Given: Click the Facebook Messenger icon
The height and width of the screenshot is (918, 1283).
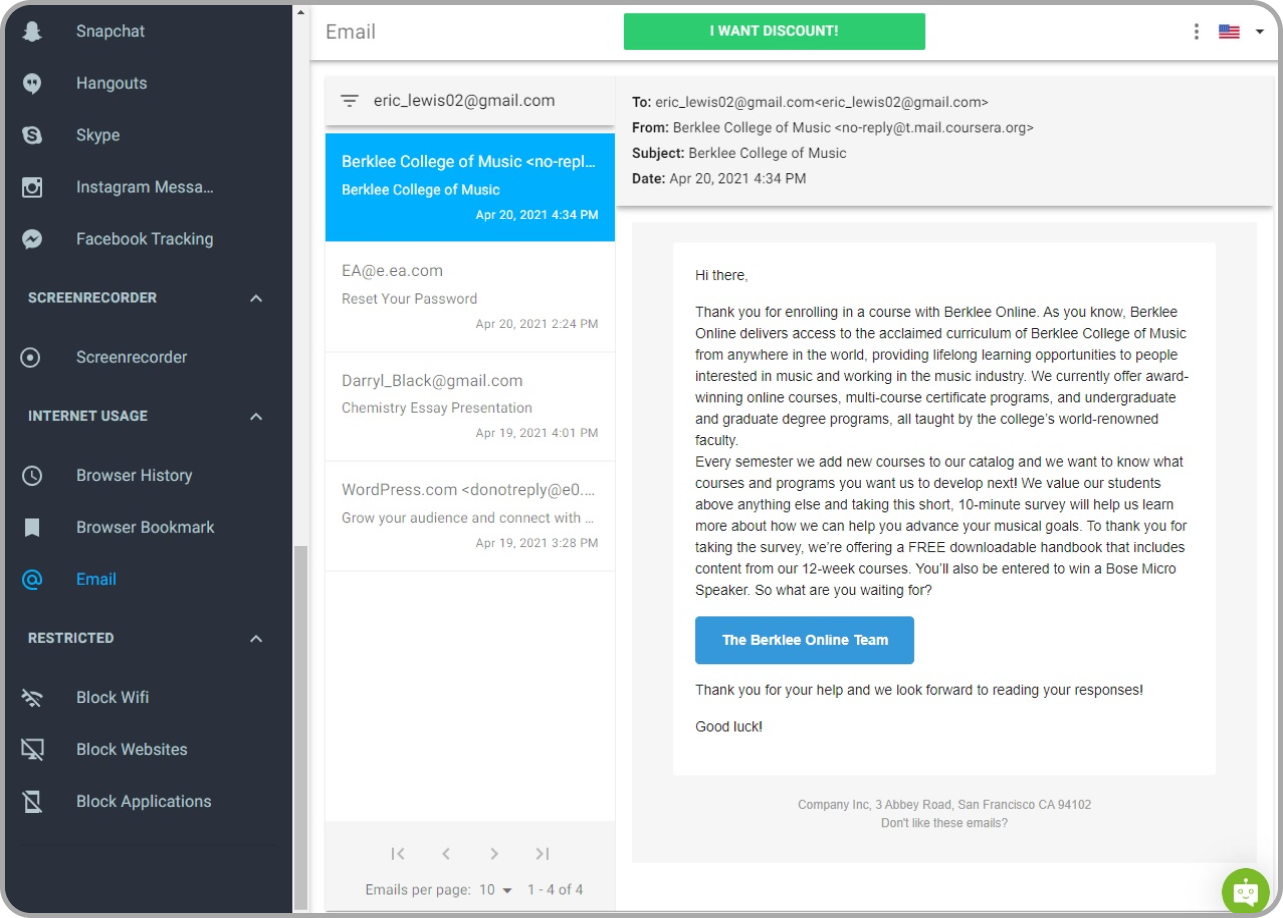Looking at the screenshot, I should pos(32,239).
